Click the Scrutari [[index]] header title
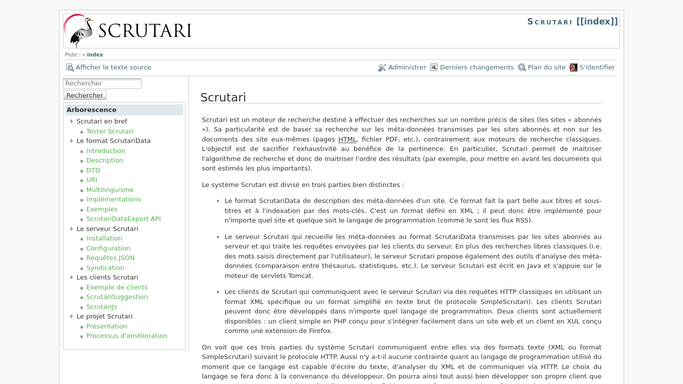The height and width of the screenshot is (384, 683). pyautogui.click(x=572, y=22)
